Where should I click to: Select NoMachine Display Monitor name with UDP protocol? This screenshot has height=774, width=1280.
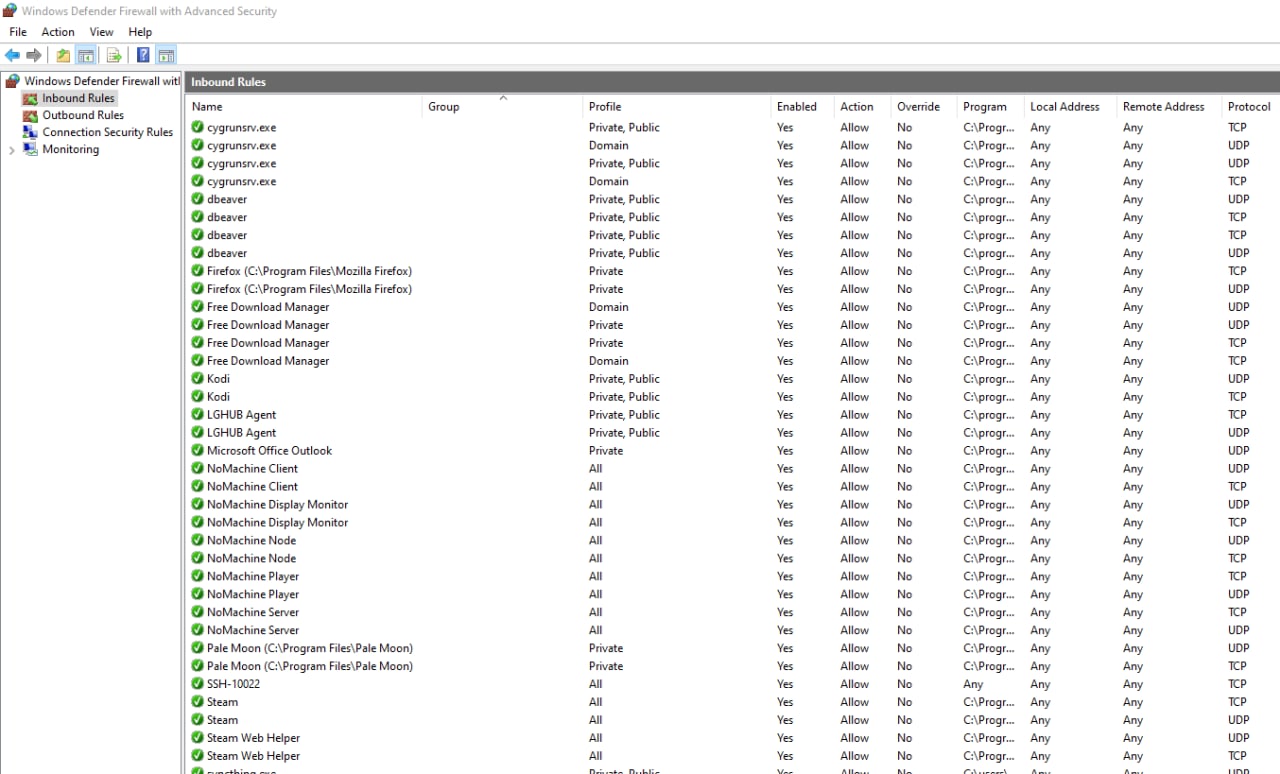pos(277,504)
